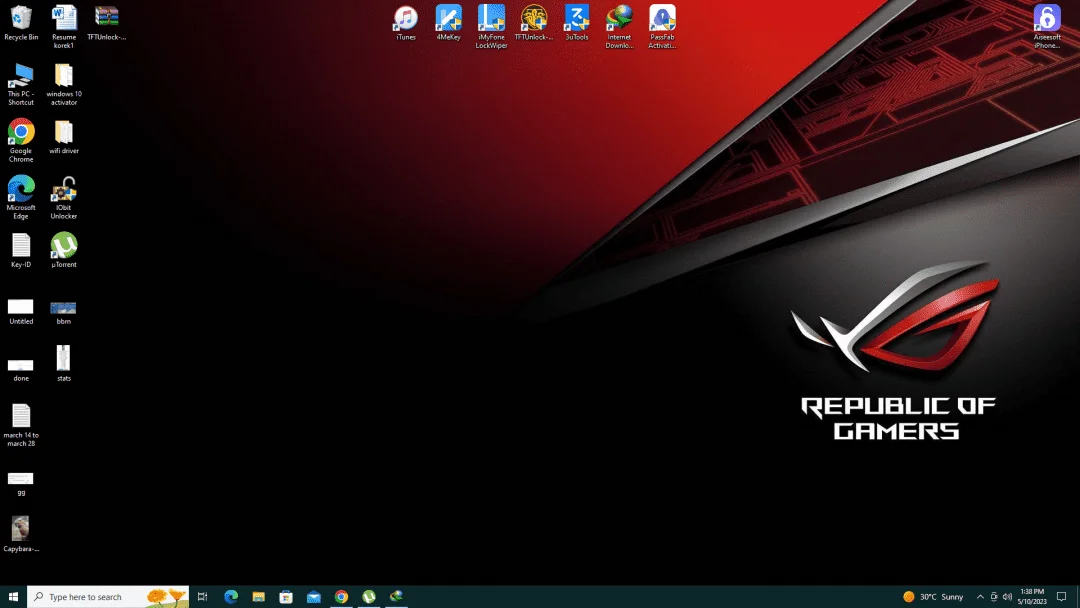1080x608 pixels.
Task: Launch Microsoft Edge from the taskbar
Action: pyautogui.click(x=231, y=596)
